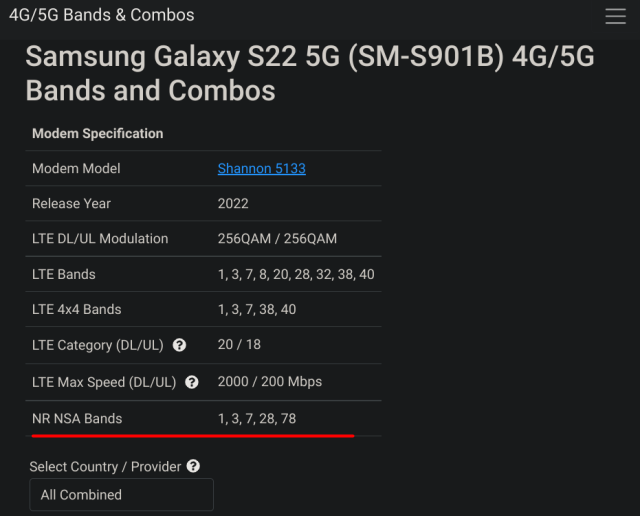
Task: Open the hamburger menu icon
Action: coord(616,16)
